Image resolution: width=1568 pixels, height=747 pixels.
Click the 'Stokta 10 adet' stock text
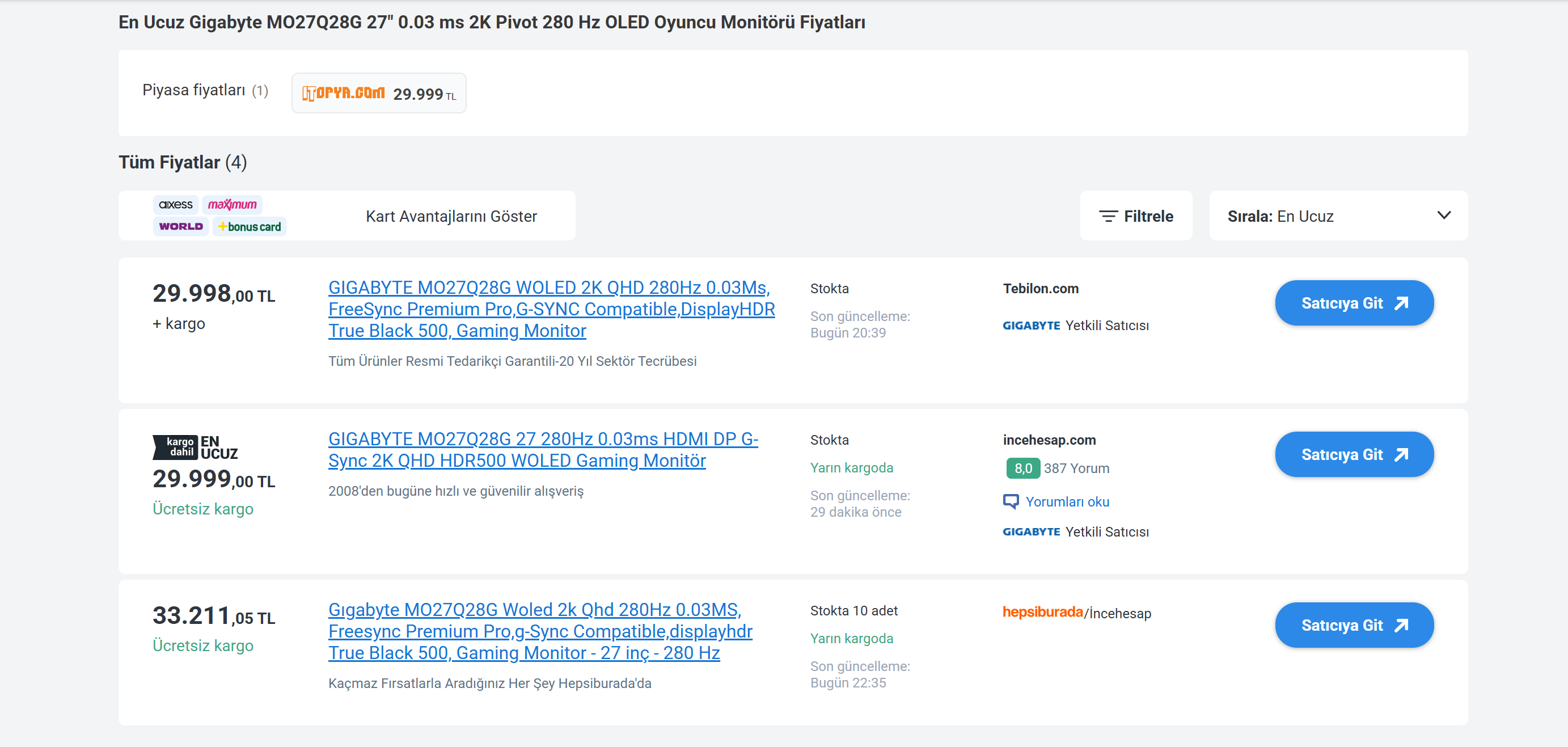[x=853, y=611]
